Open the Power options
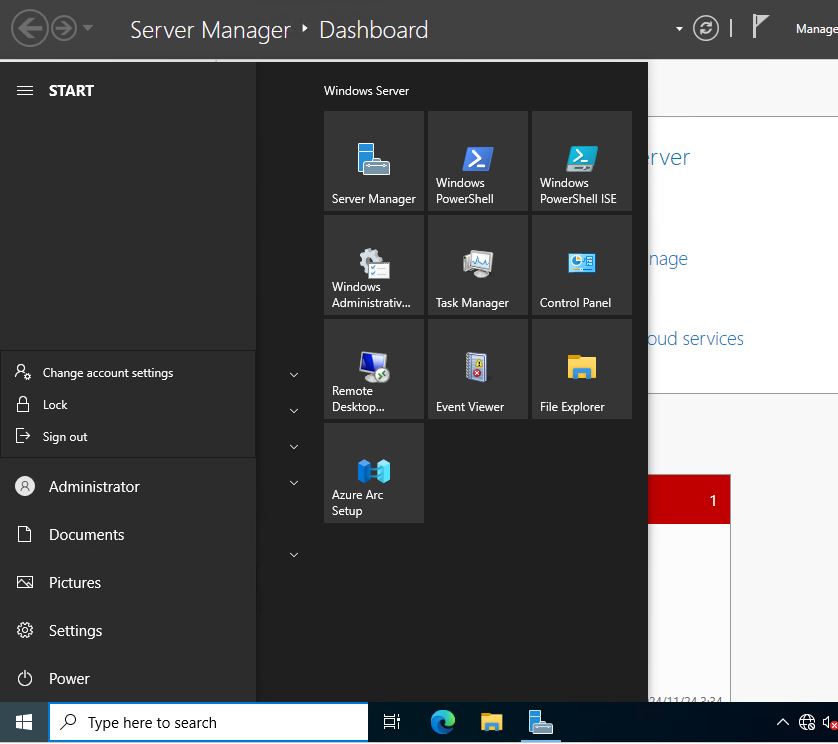The width and height of the screenshot is (838, 744). pos(128,679)
